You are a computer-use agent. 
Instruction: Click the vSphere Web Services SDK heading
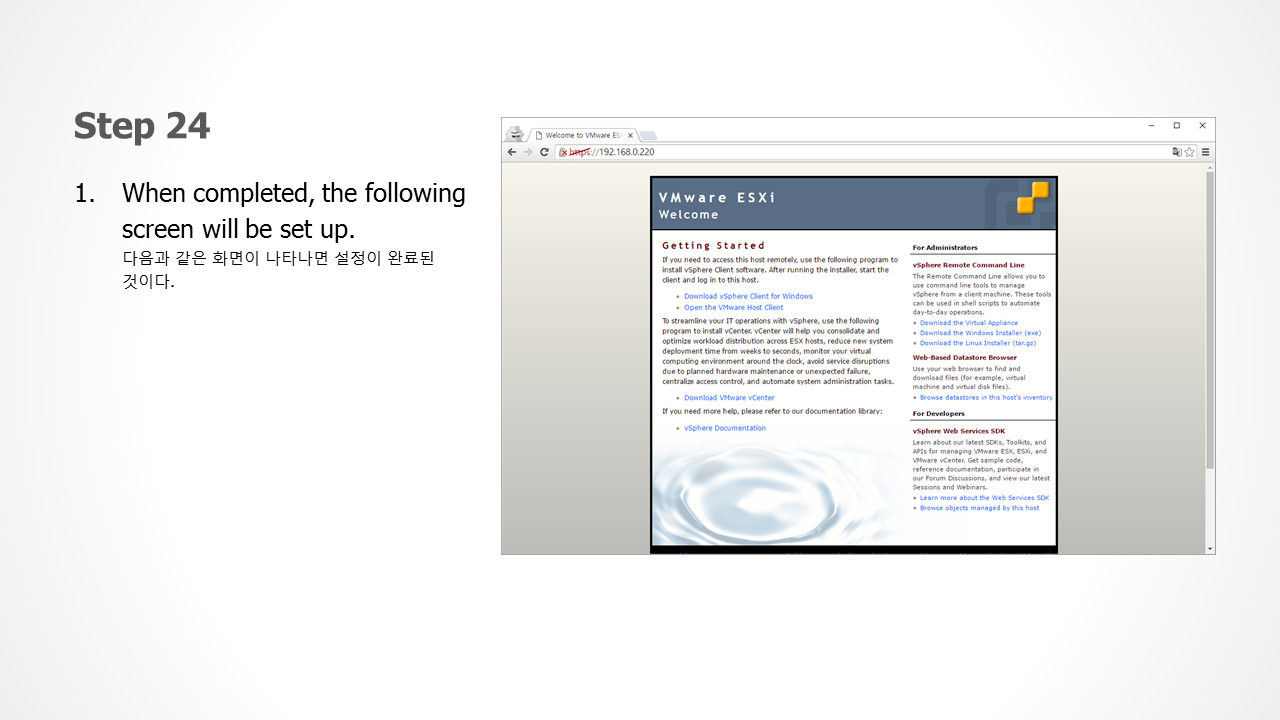tap(959, 431)
